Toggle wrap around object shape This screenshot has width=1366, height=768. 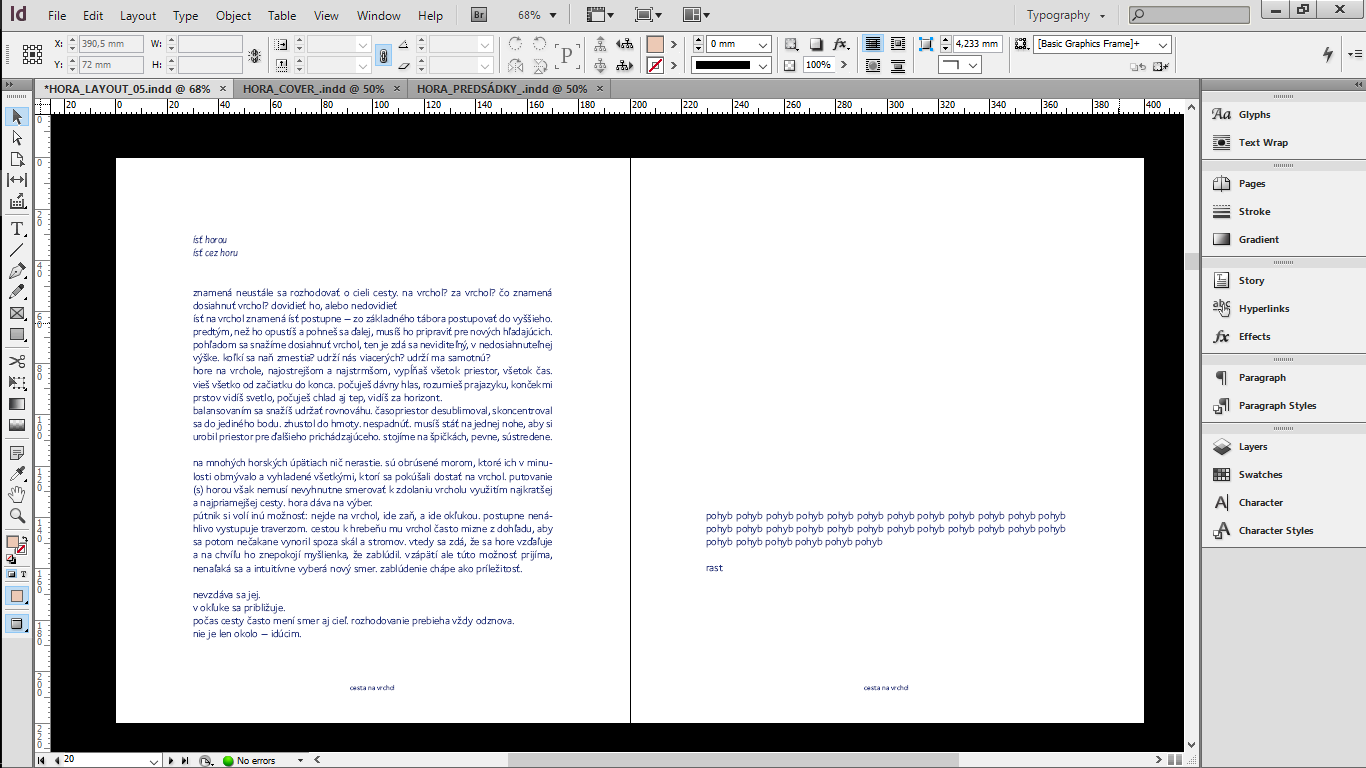tap(873, 66)
